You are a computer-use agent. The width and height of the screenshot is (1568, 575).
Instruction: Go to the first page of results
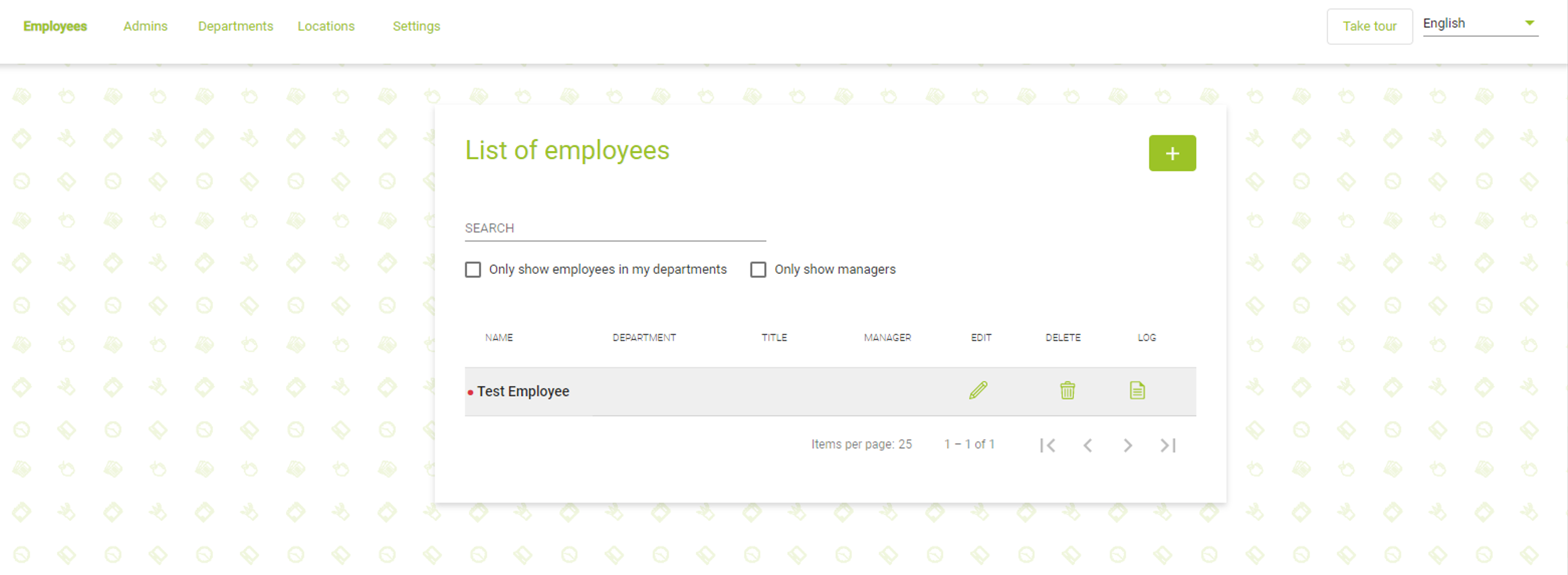(x=1047, y=446)
